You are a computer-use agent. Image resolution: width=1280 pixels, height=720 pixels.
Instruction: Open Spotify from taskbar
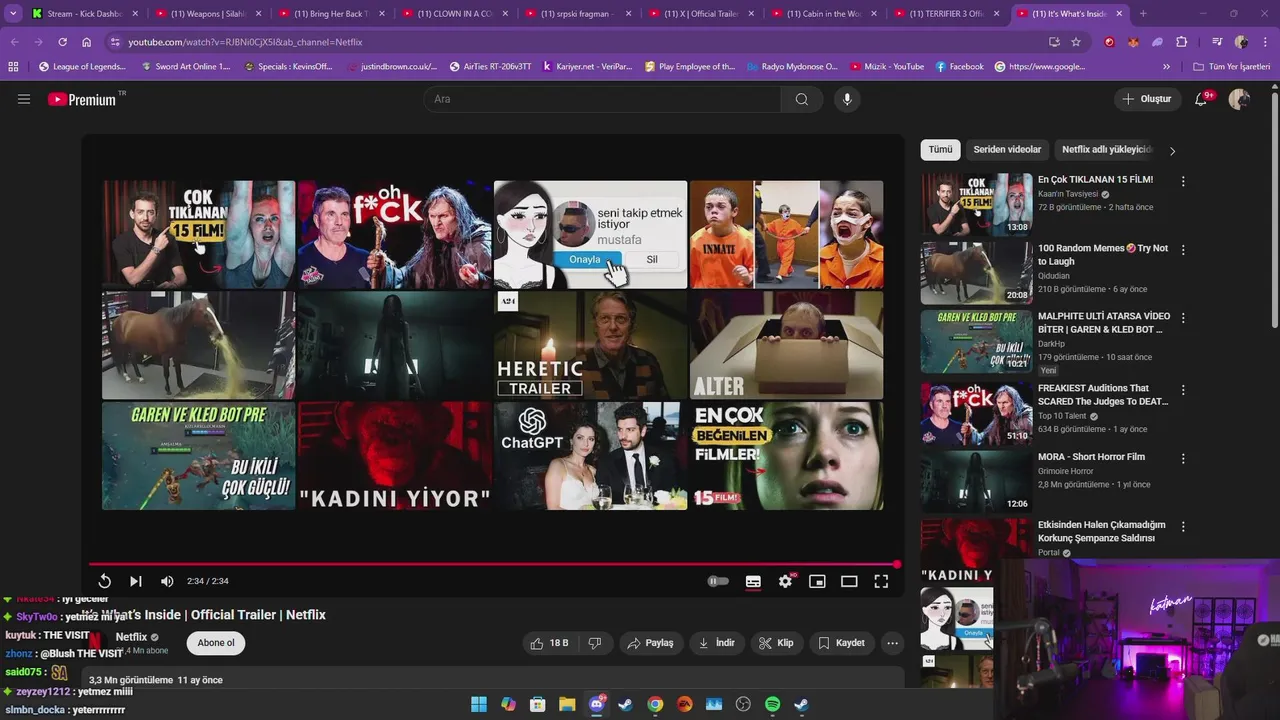click(x=772, y=705)
